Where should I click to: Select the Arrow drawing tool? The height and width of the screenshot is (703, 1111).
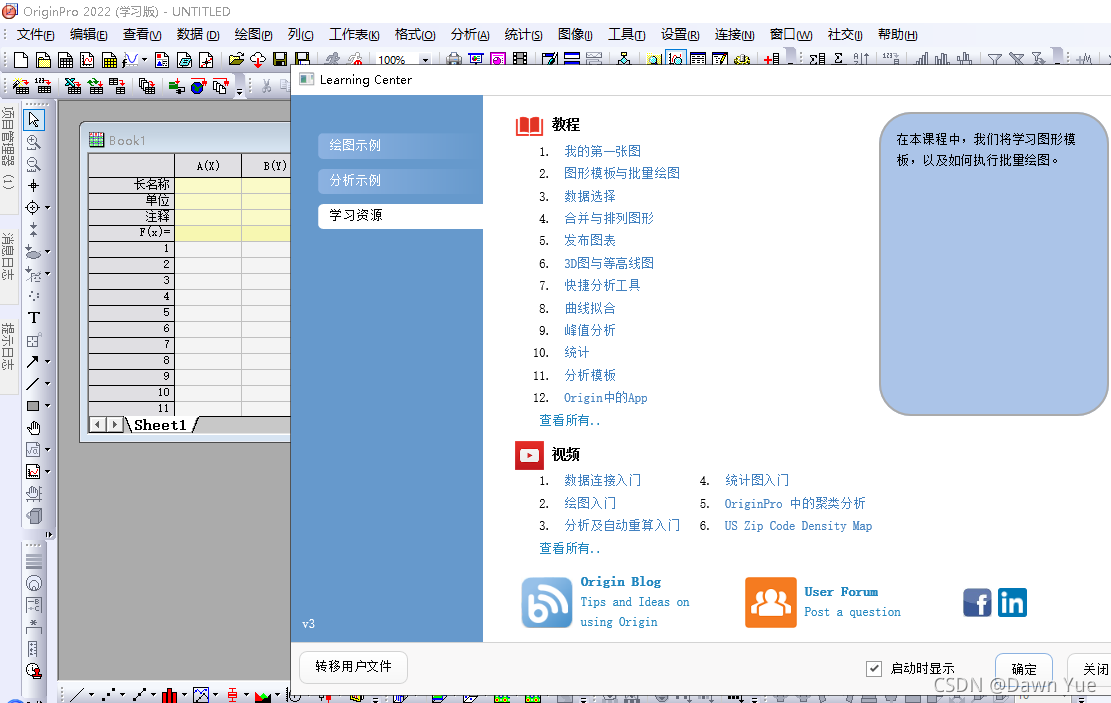pos(33,361)
